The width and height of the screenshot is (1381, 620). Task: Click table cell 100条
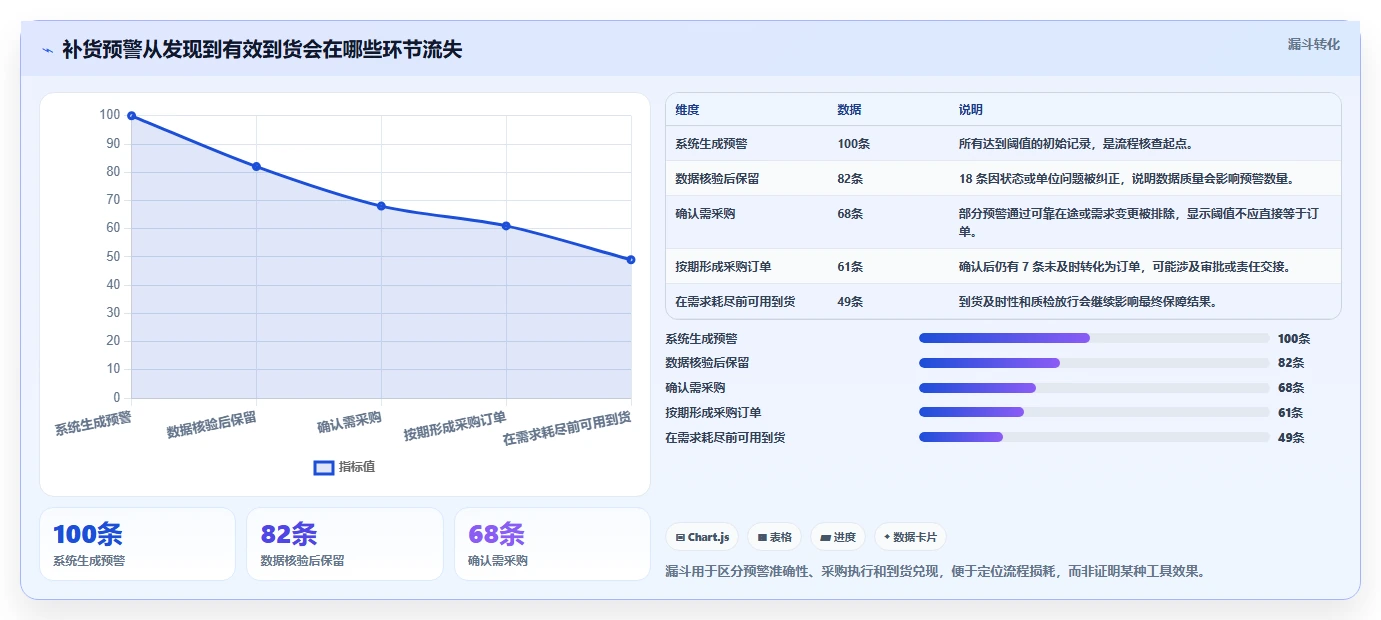pyautogui.click(x=854, y=144)
